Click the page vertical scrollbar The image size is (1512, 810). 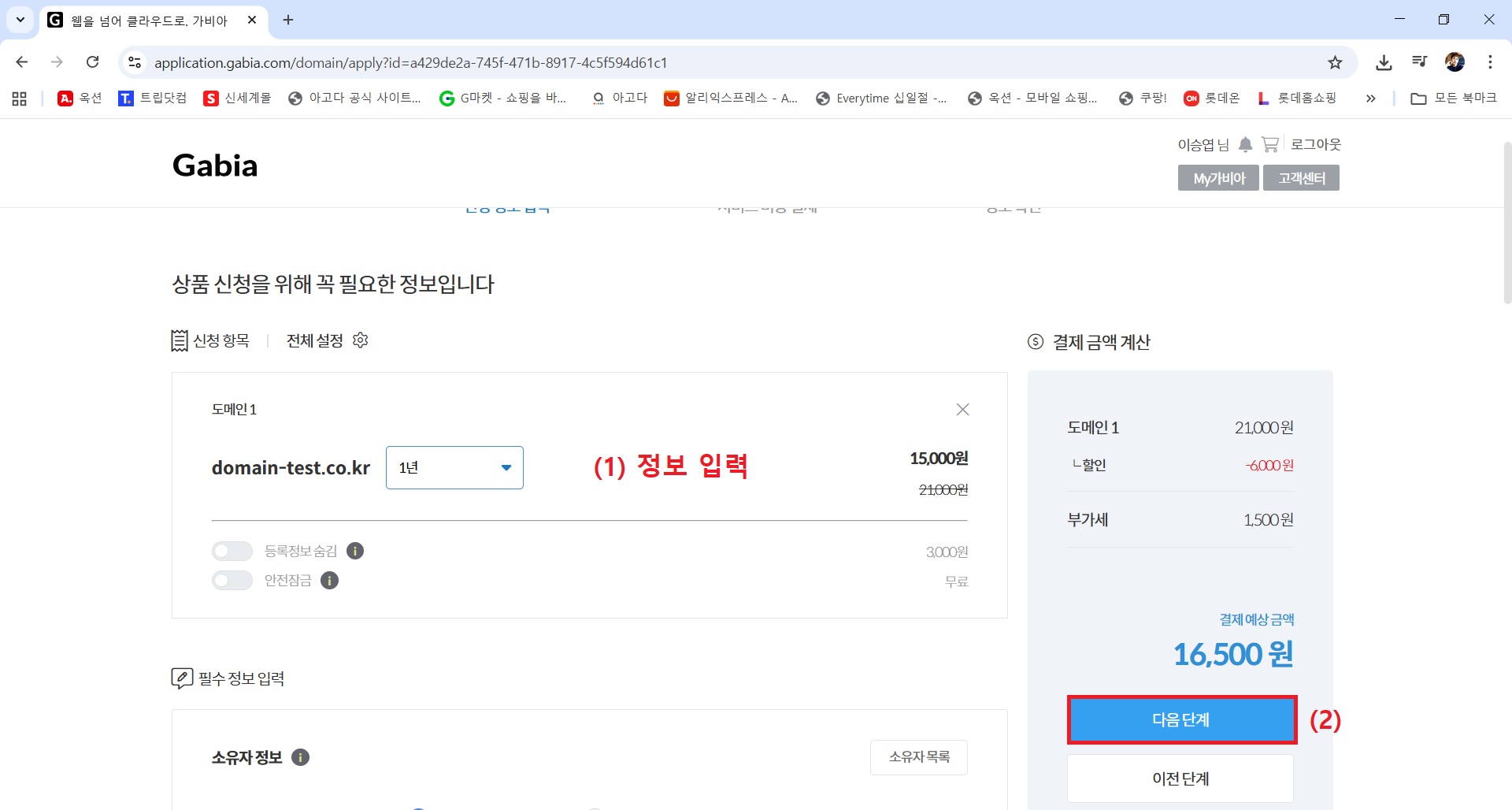click(x=1507, y=222)
